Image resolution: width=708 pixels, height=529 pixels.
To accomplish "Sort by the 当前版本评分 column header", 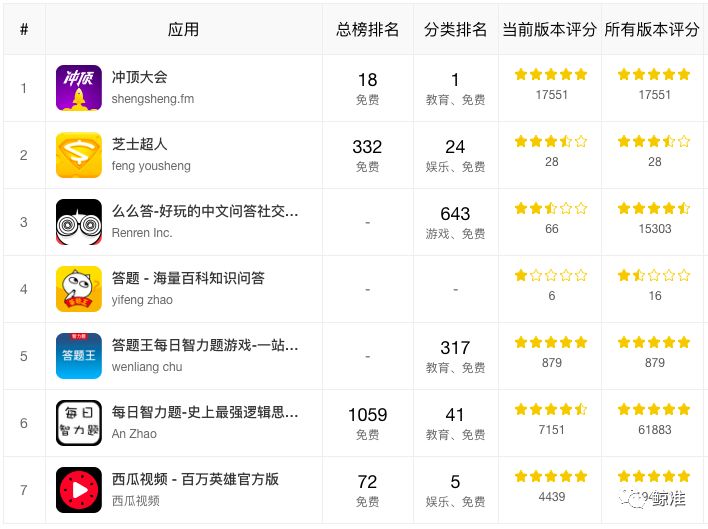I will (x=550, y=30).
